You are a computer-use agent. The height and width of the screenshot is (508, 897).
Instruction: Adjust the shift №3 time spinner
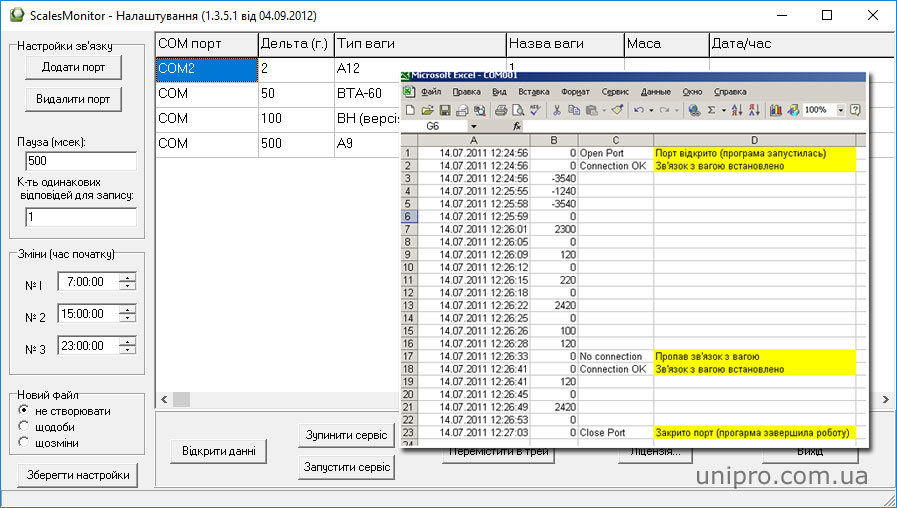tap(128, 346)
